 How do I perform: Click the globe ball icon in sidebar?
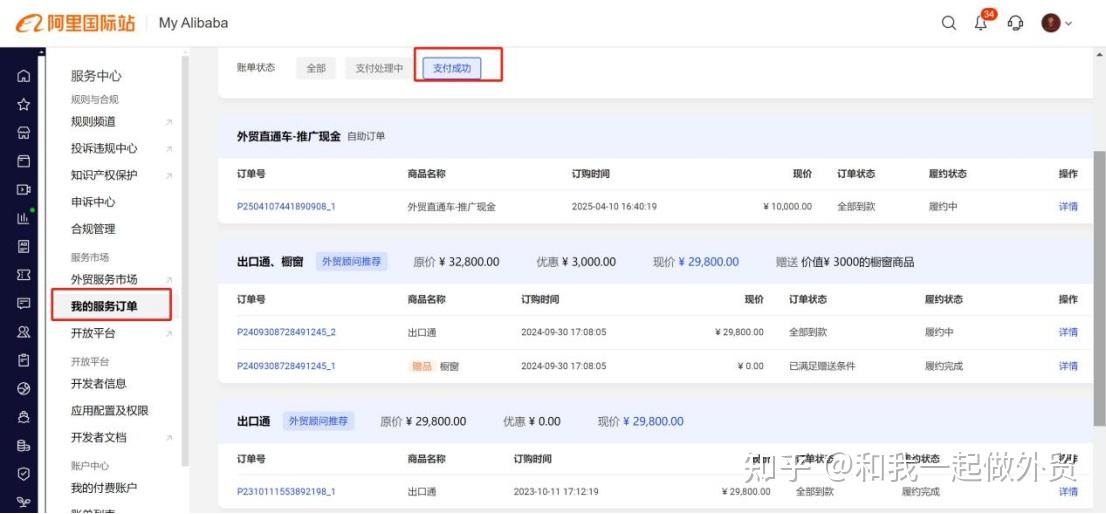point(23,388)
